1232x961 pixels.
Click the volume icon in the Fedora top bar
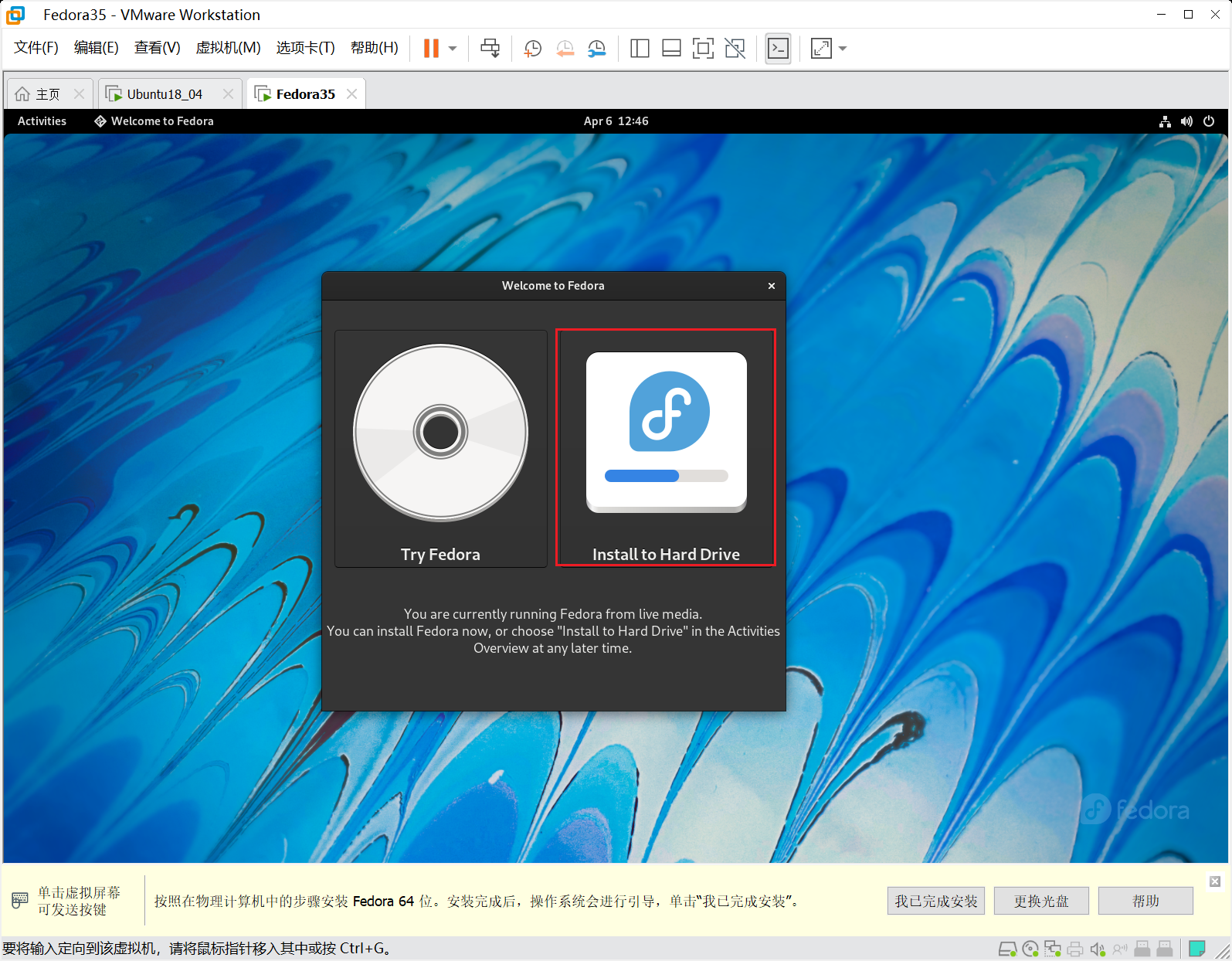tap(1186, 121)
